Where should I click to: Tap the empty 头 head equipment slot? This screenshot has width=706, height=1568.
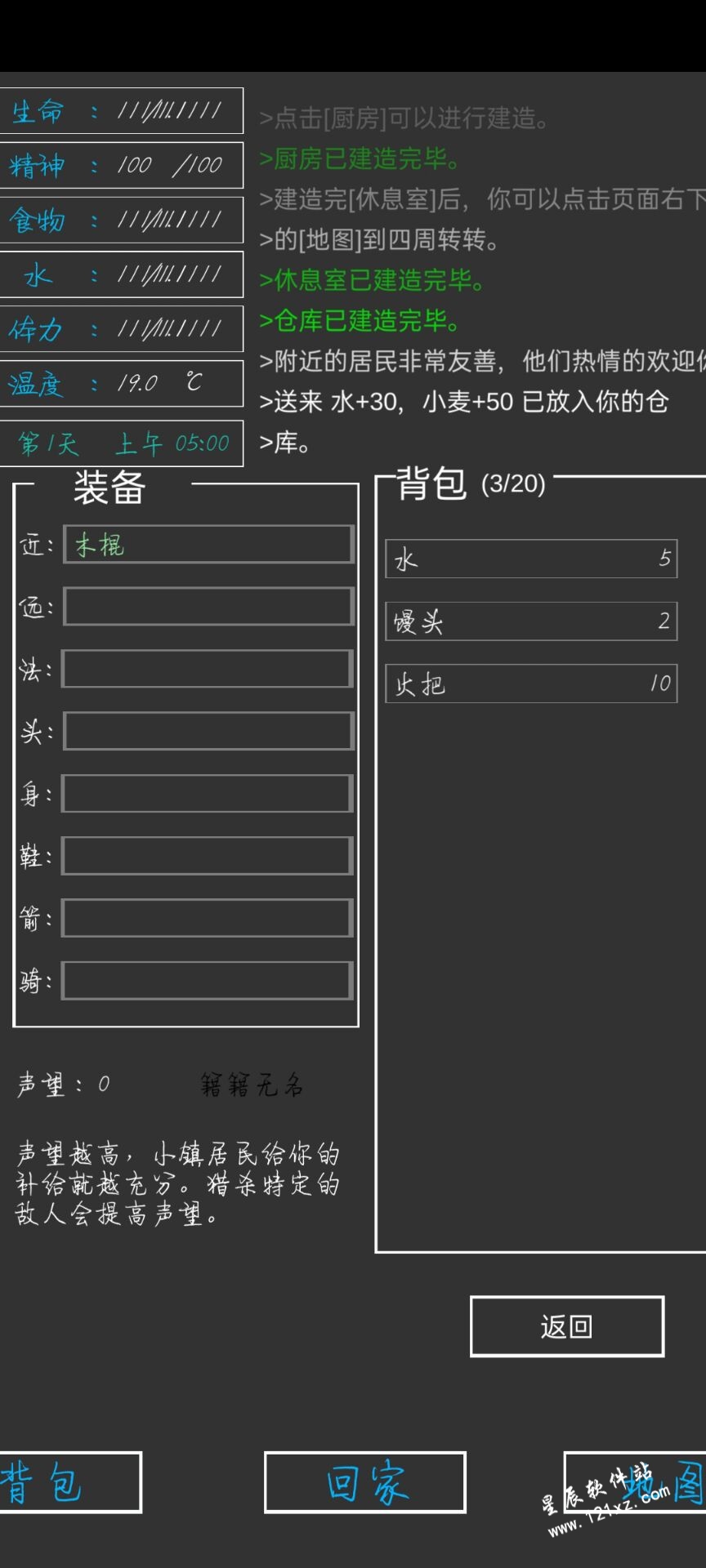click(209, 731)
